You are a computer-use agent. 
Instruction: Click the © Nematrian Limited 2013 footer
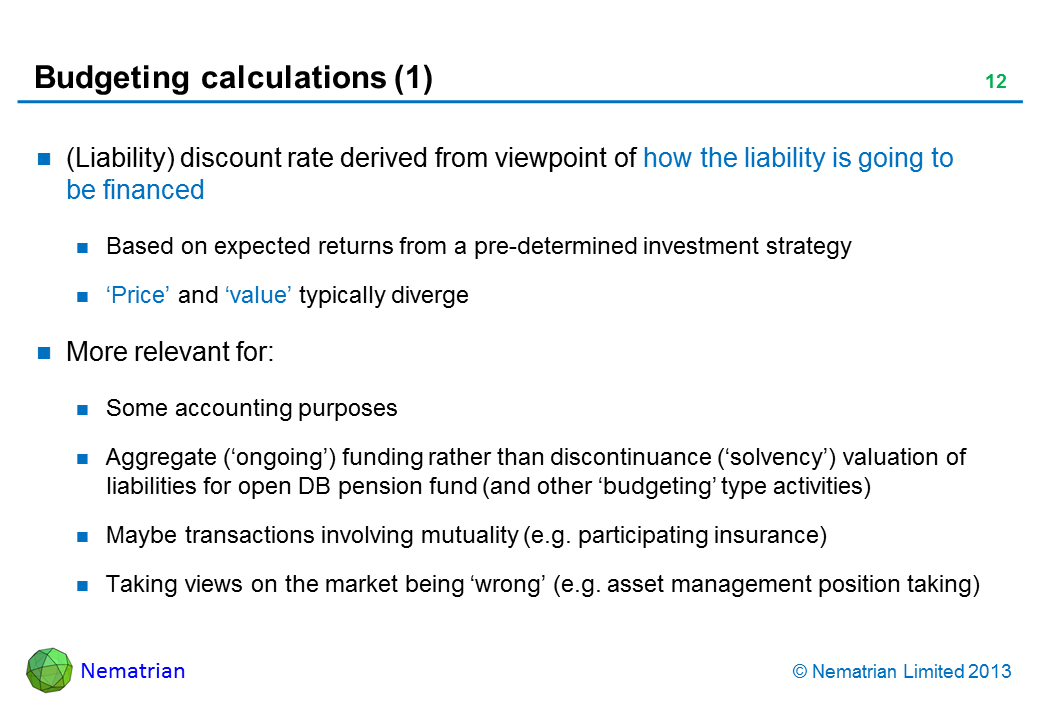[x=901, y=672]
